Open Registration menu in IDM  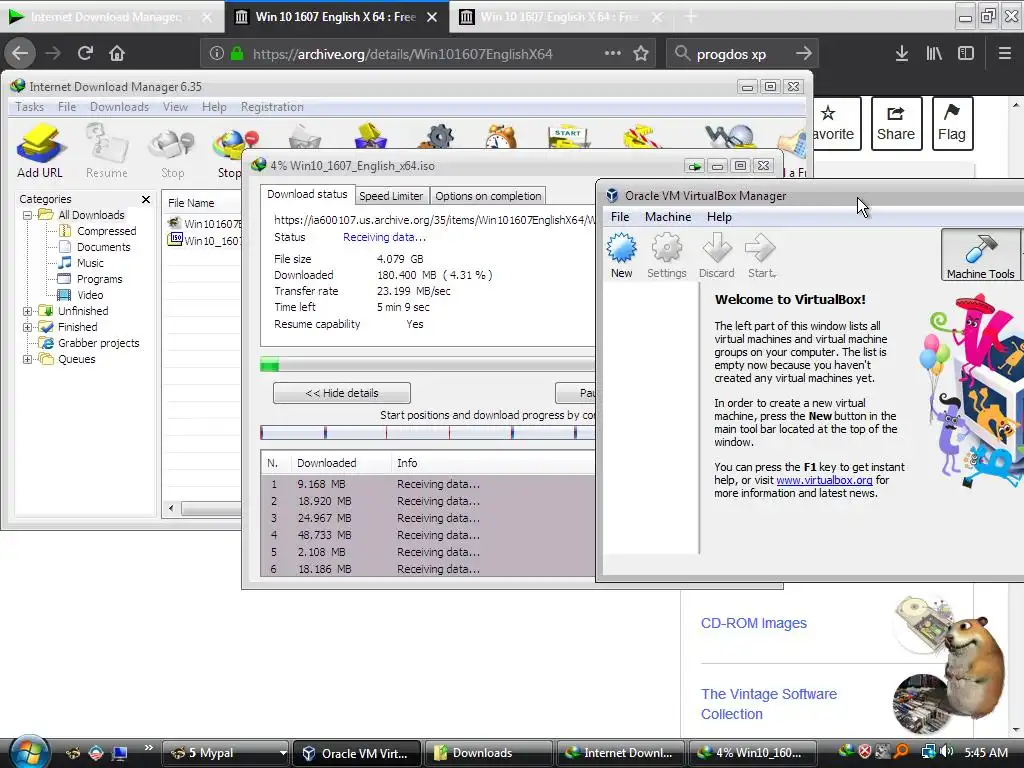272,106
